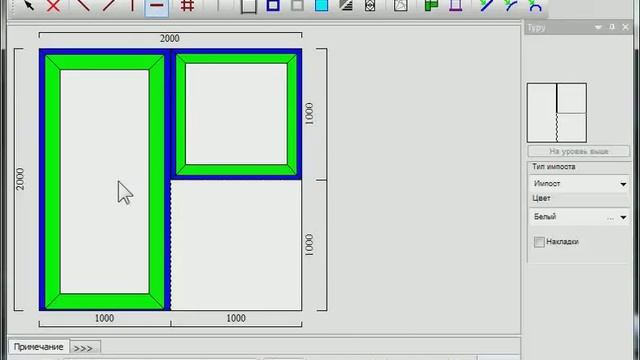Click the >>> tab
Viewport: 640px width, 360px height.
pyautogui.click(x=85, y=348)
